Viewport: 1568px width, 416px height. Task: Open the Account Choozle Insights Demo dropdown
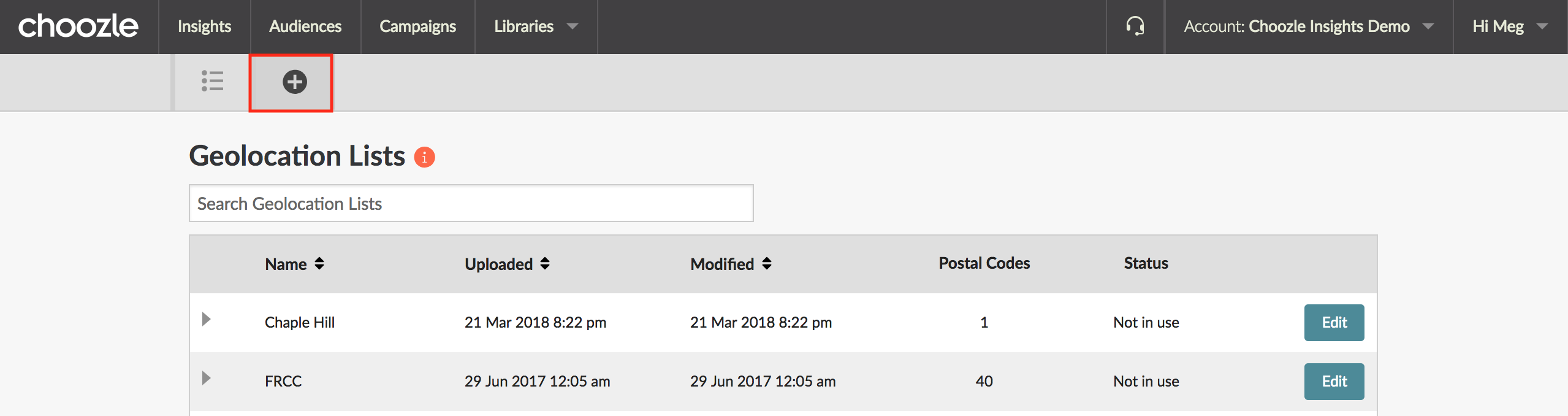1308,26
